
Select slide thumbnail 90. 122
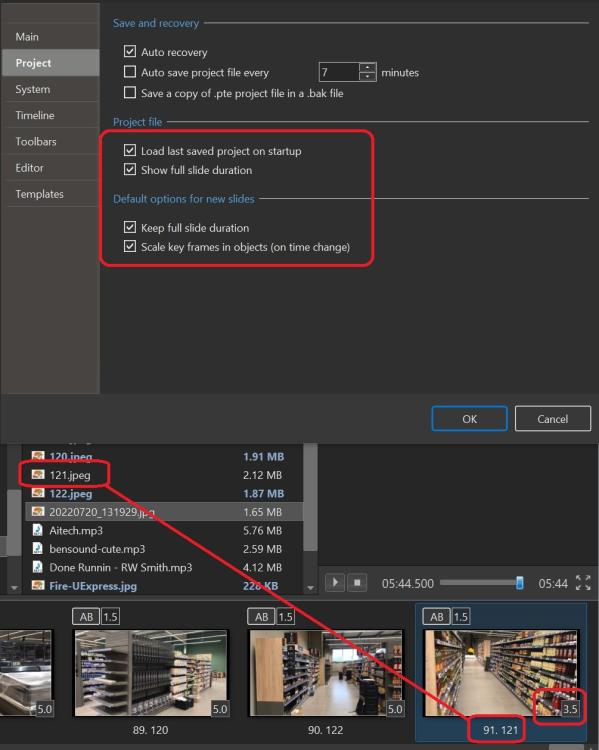click(326, 673)
